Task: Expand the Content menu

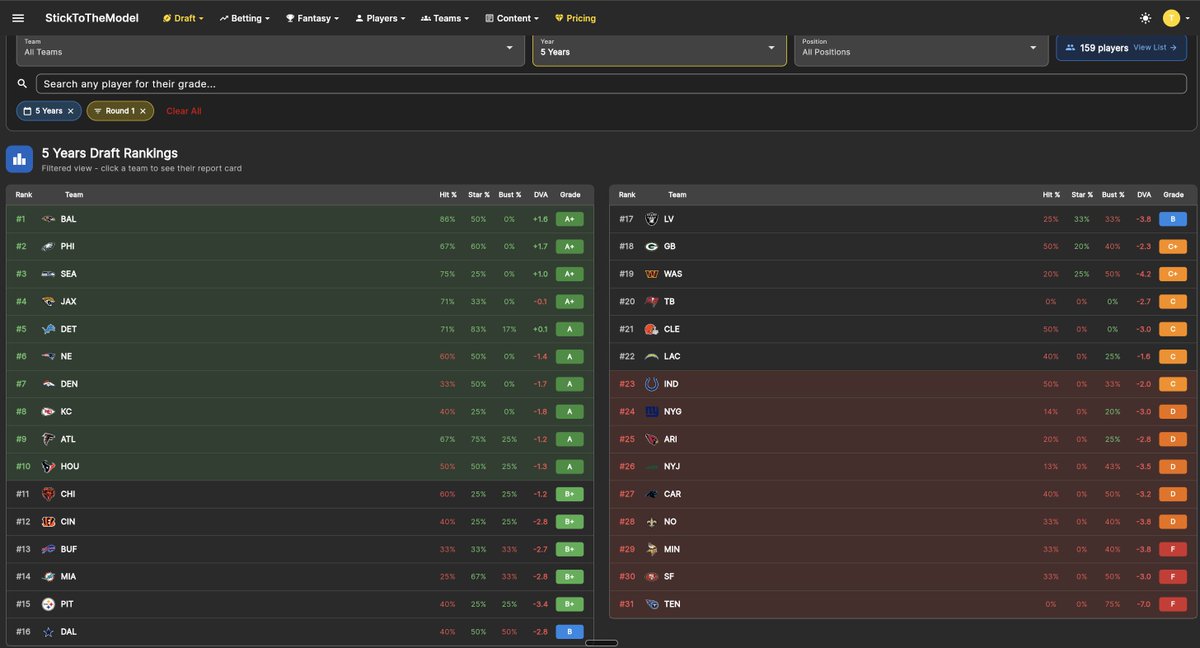Action: (512, 18)
